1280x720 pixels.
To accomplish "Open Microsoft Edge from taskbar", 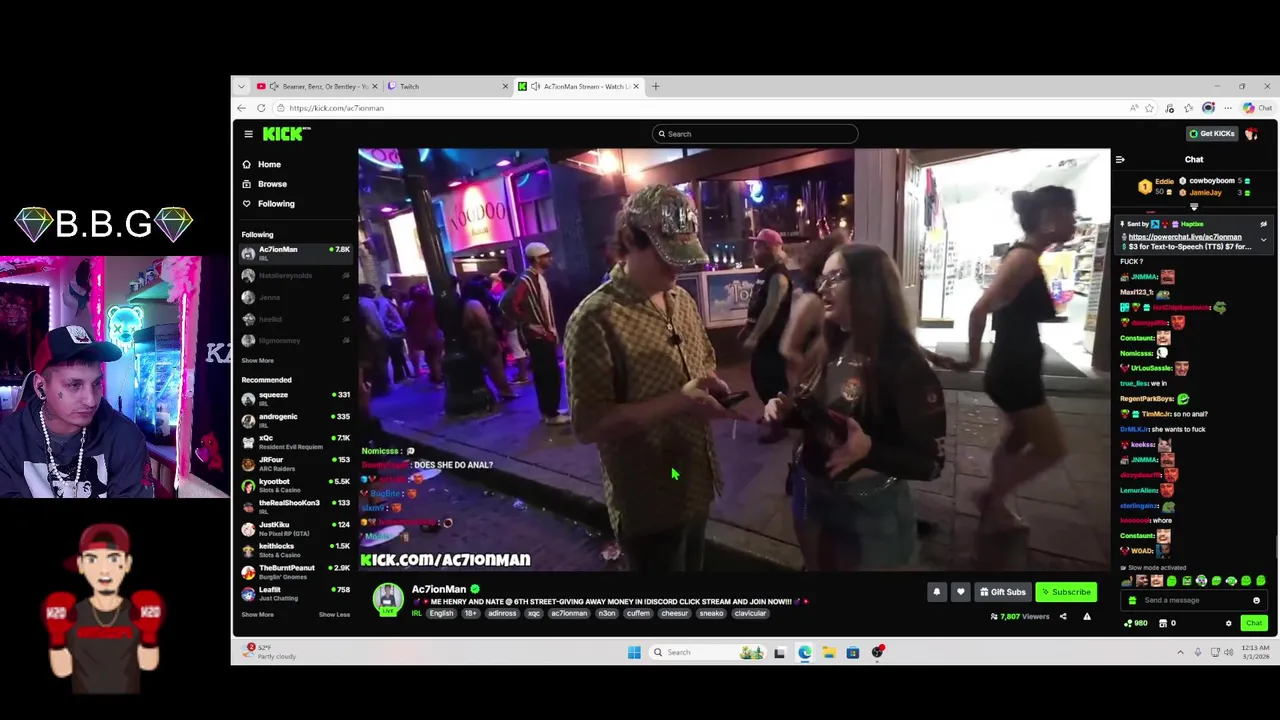I will 805,653.
